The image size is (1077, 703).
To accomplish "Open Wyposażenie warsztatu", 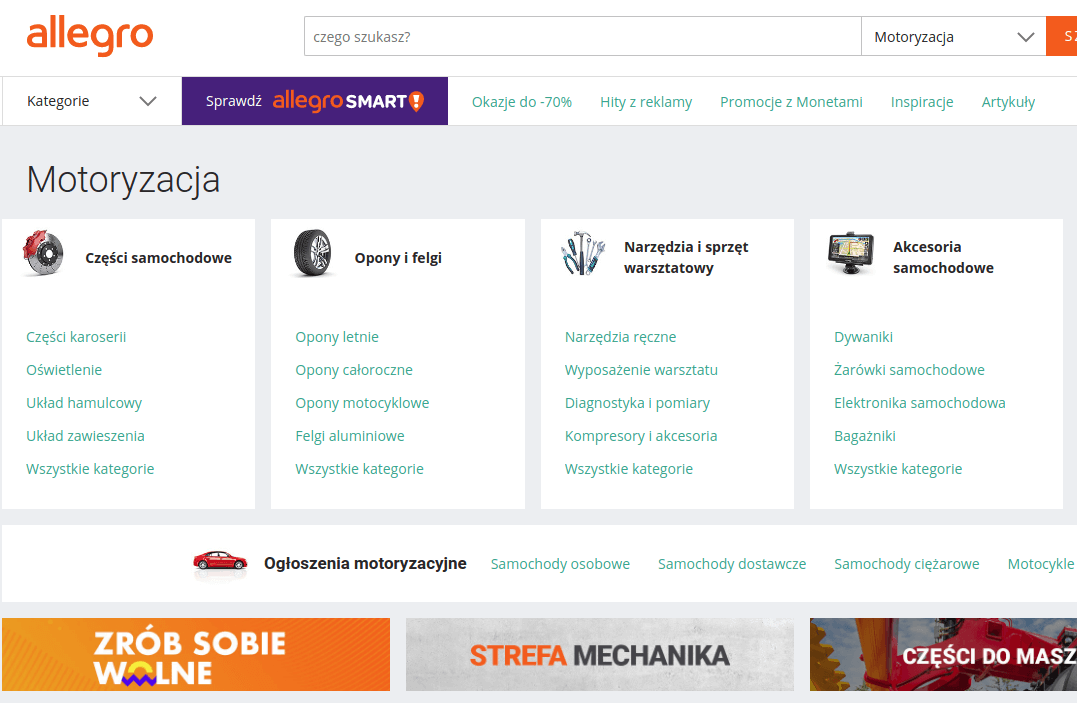I will [641, 370].
